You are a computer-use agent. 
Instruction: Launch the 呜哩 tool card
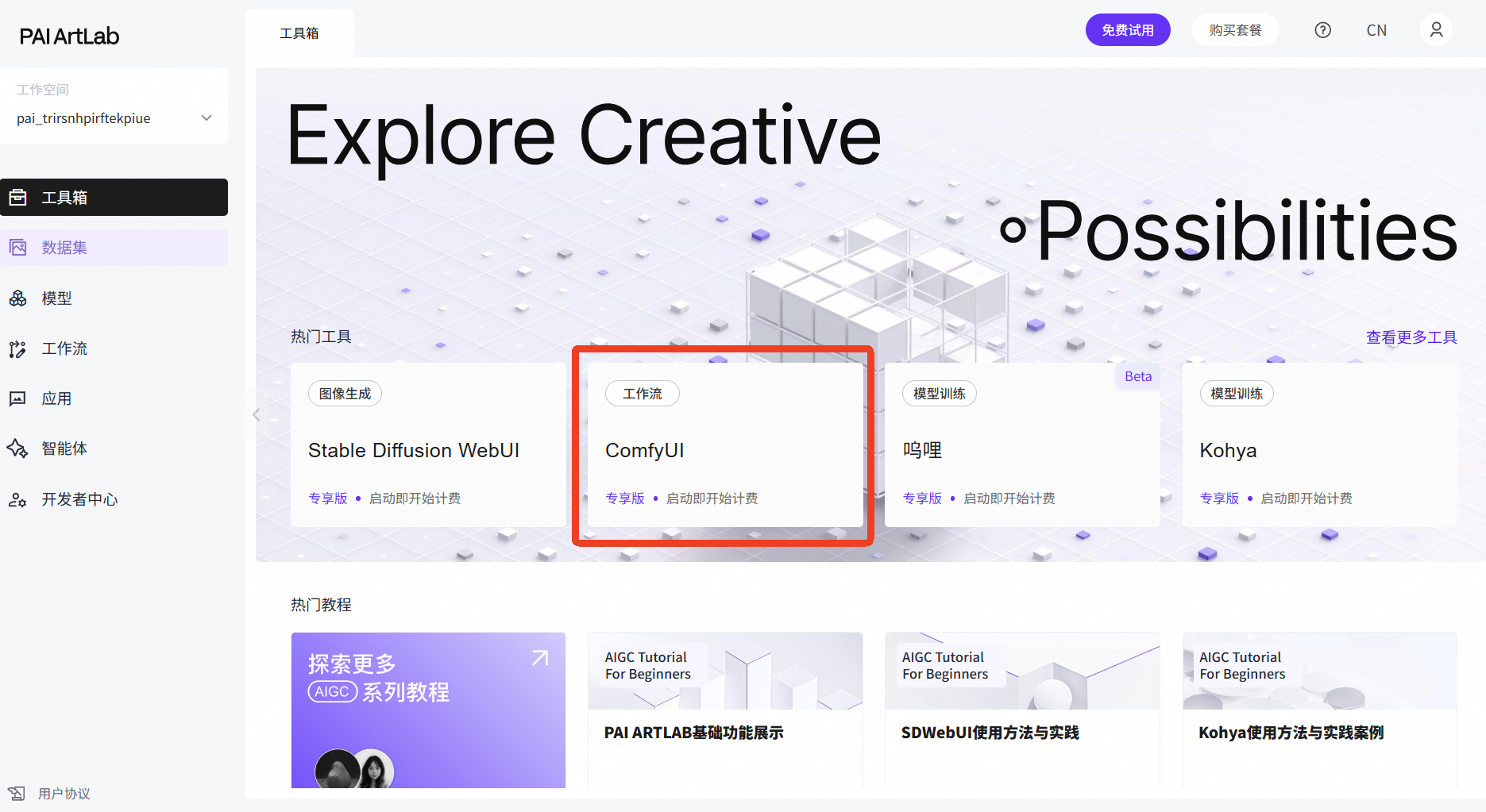coord(1022,444)
